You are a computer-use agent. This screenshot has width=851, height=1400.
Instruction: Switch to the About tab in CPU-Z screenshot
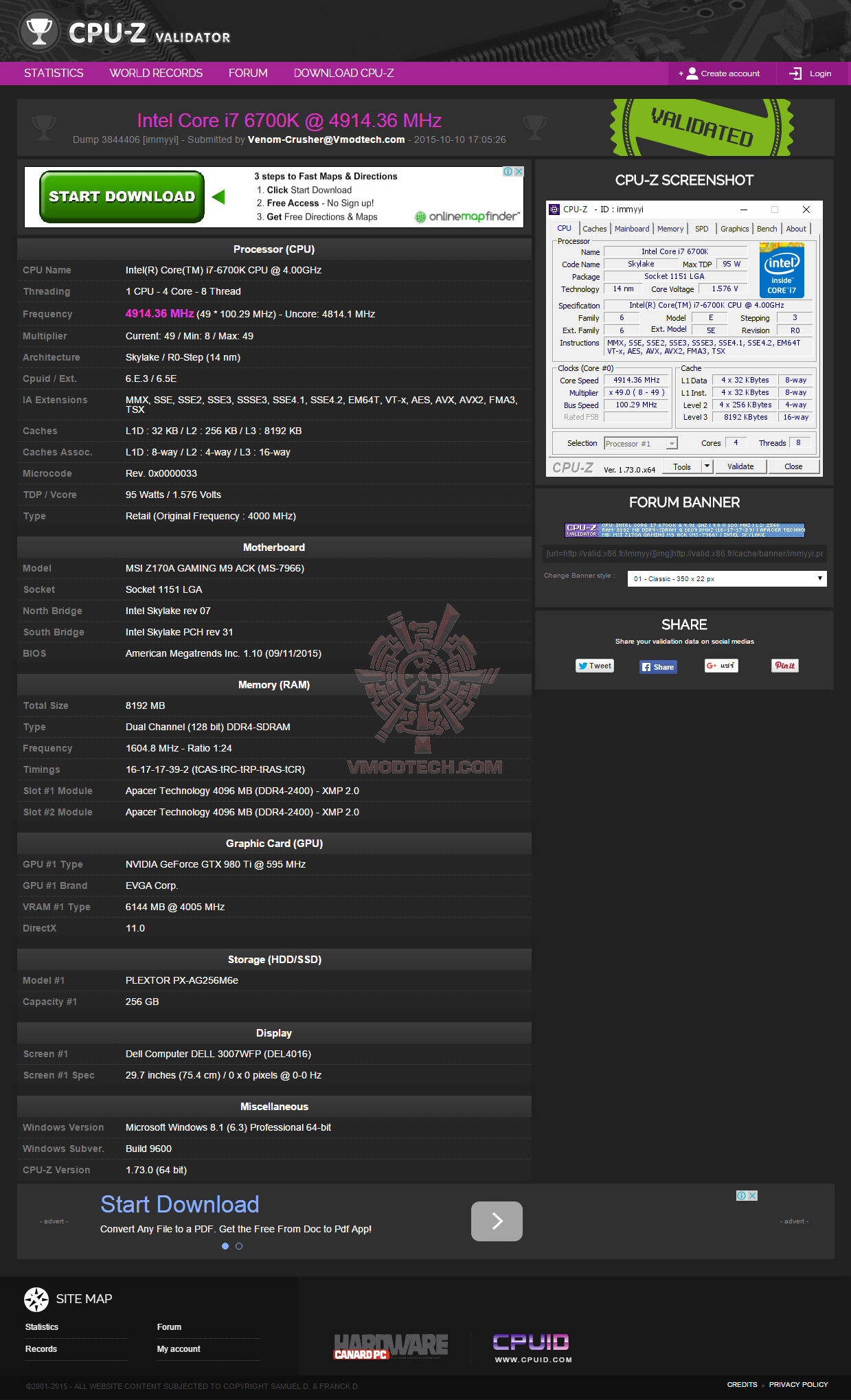click(x=796, y=229)
